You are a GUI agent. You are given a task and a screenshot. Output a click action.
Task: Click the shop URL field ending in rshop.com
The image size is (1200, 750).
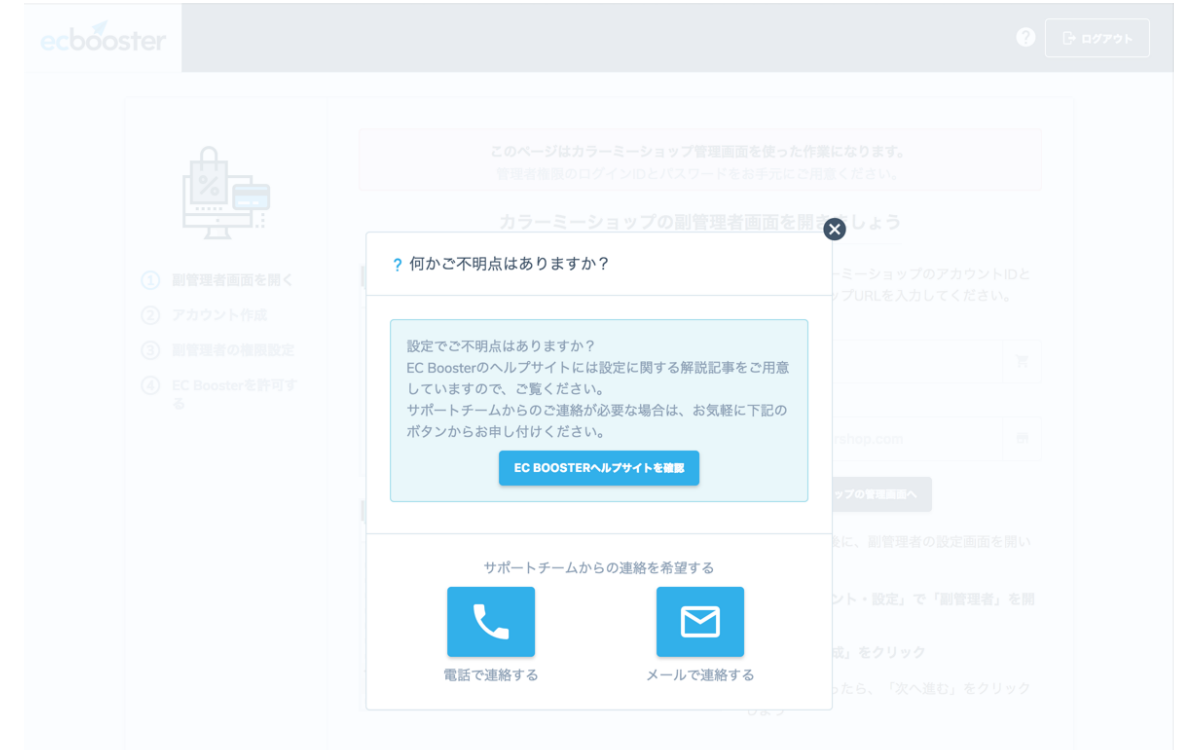(x=917, y=438)
